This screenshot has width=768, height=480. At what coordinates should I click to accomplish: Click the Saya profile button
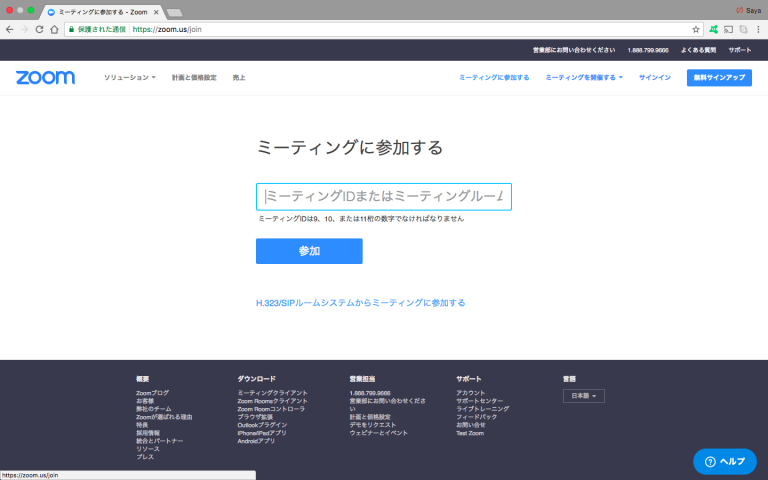[x=749, y=10]
